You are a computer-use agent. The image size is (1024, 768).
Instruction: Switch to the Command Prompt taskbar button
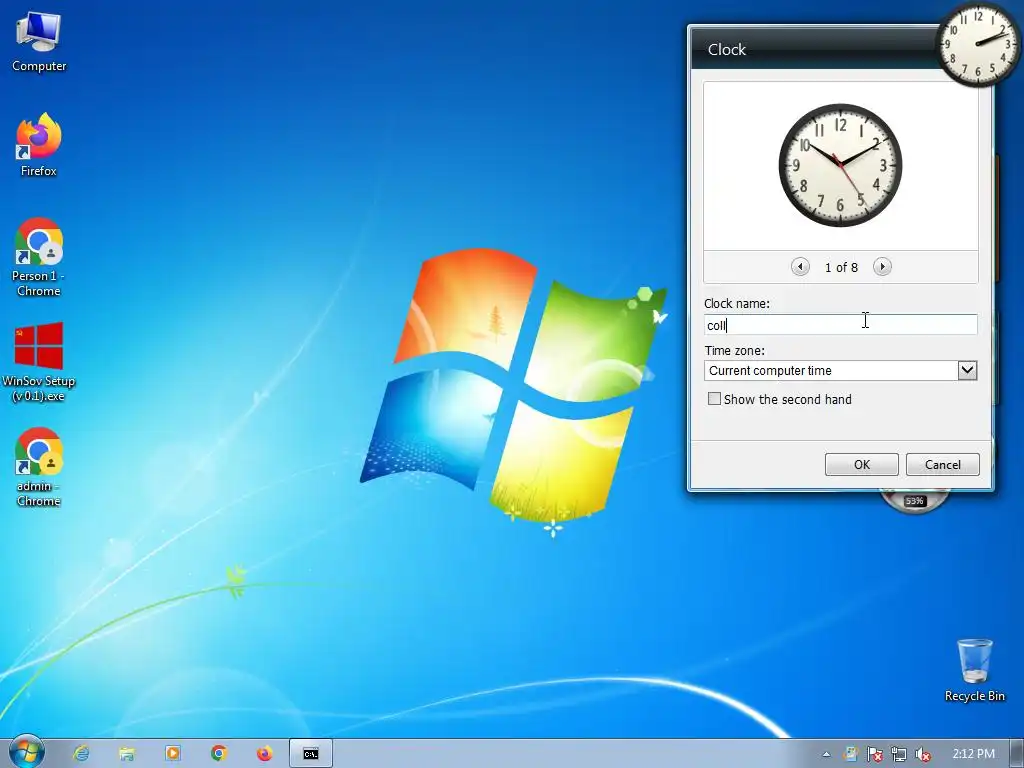(x=311, y=754)
